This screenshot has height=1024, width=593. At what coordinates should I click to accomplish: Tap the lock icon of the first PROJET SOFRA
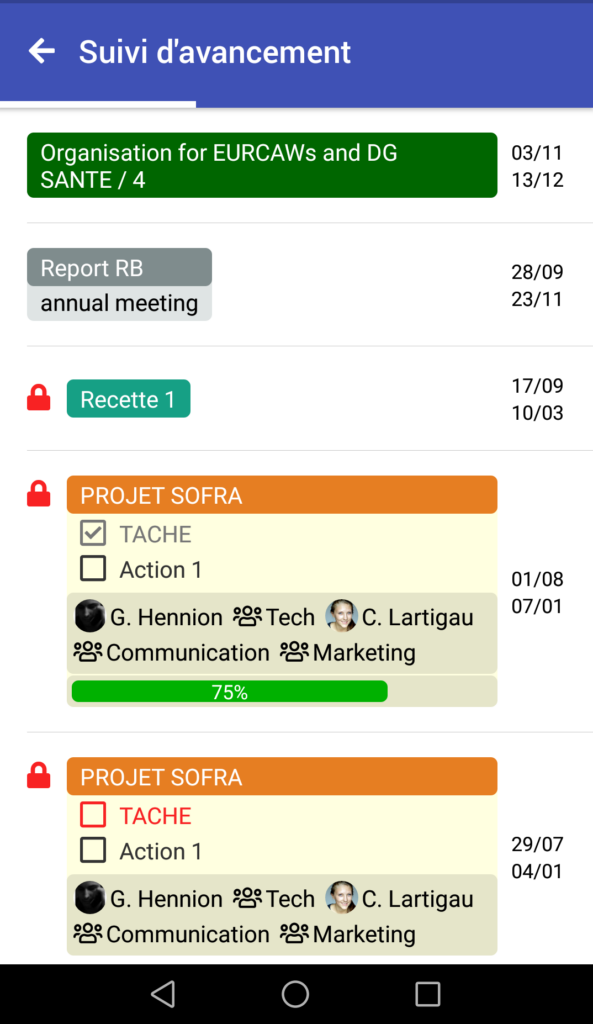tap(39, 494)
